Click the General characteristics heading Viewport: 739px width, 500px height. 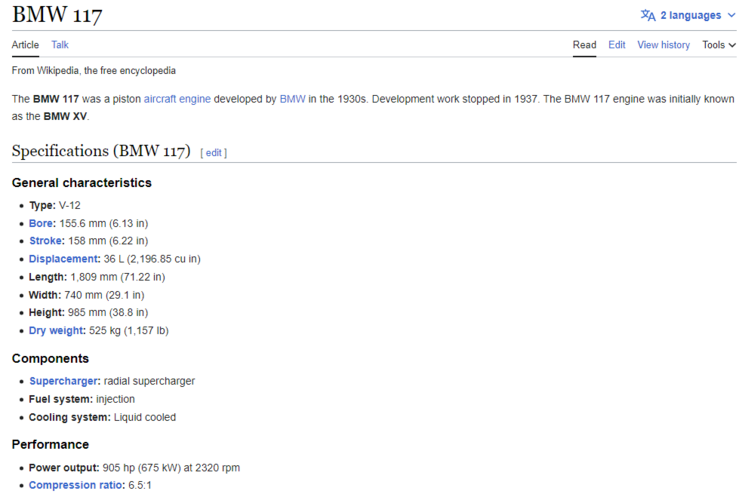pyautogui.click(x=82, y=183)
